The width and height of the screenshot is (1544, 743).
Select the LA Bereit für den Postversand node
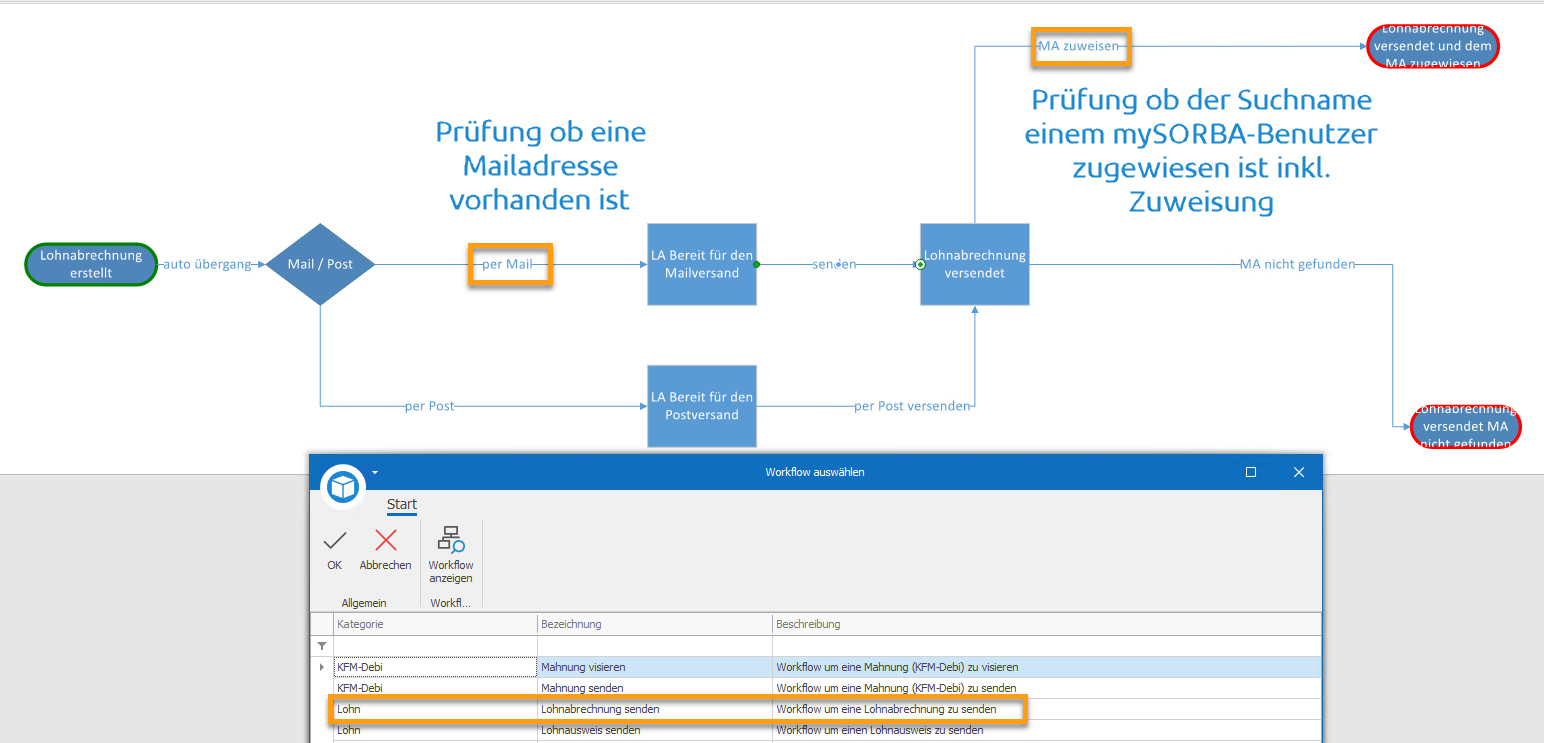(702, 406)
